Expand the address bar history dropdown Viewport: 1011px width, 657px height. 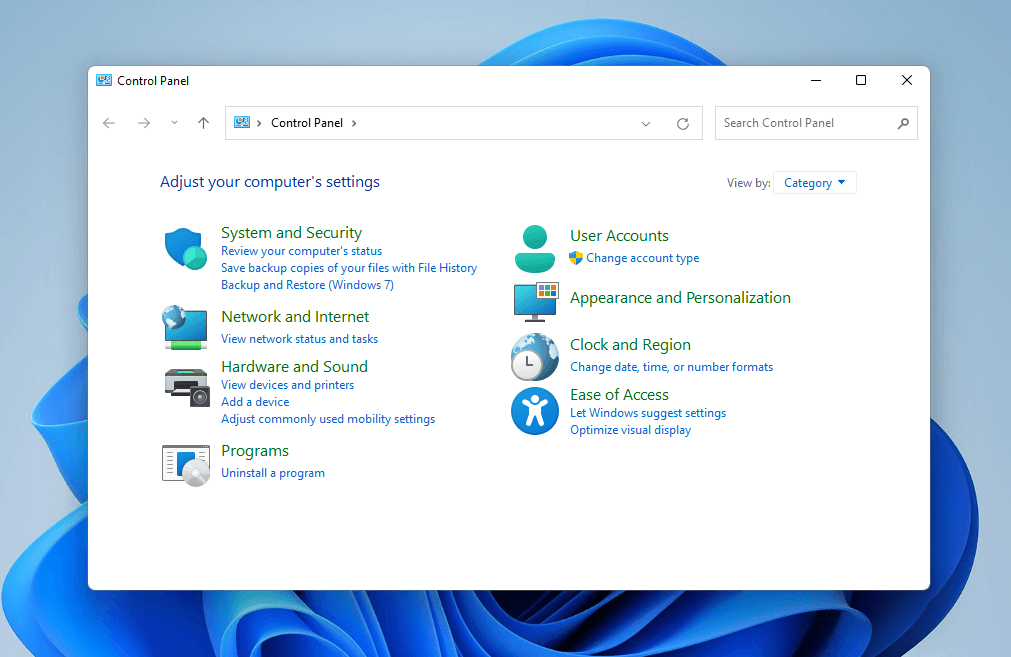645,124
